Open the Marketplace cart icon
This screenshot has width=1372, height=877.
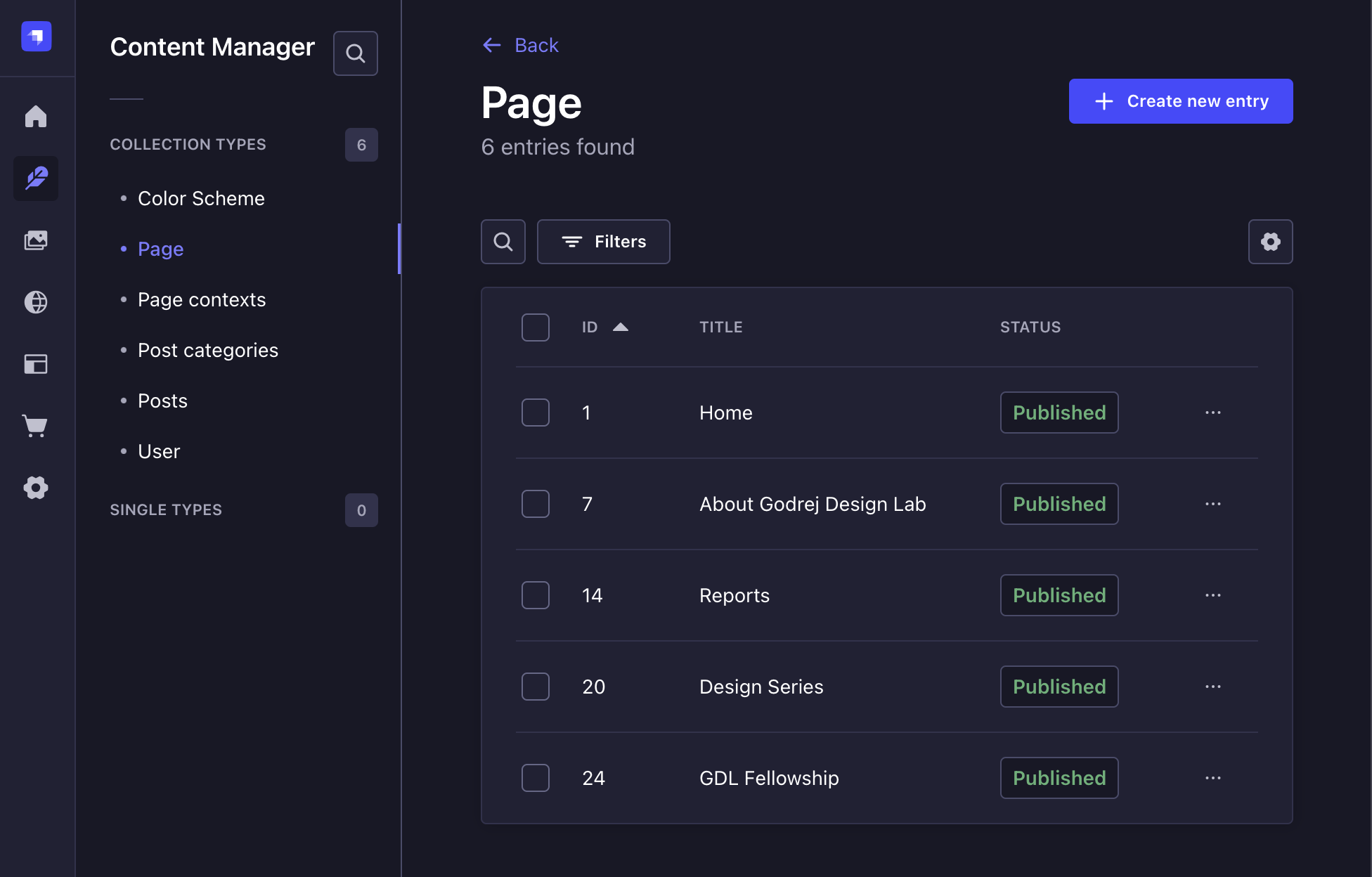36,426
